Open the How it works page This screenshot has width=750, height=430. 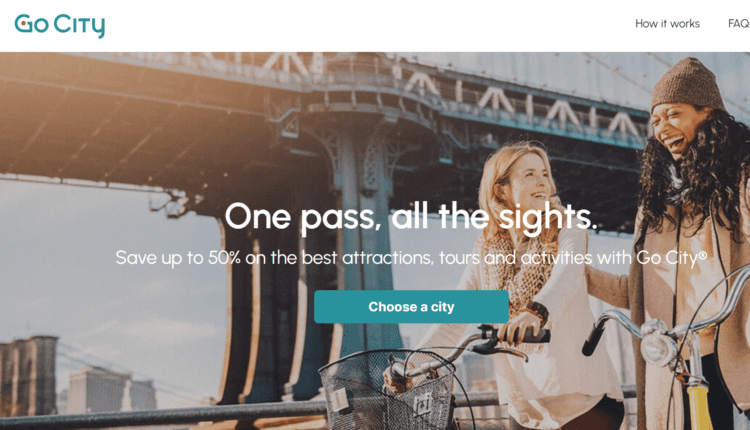(667, 23)
